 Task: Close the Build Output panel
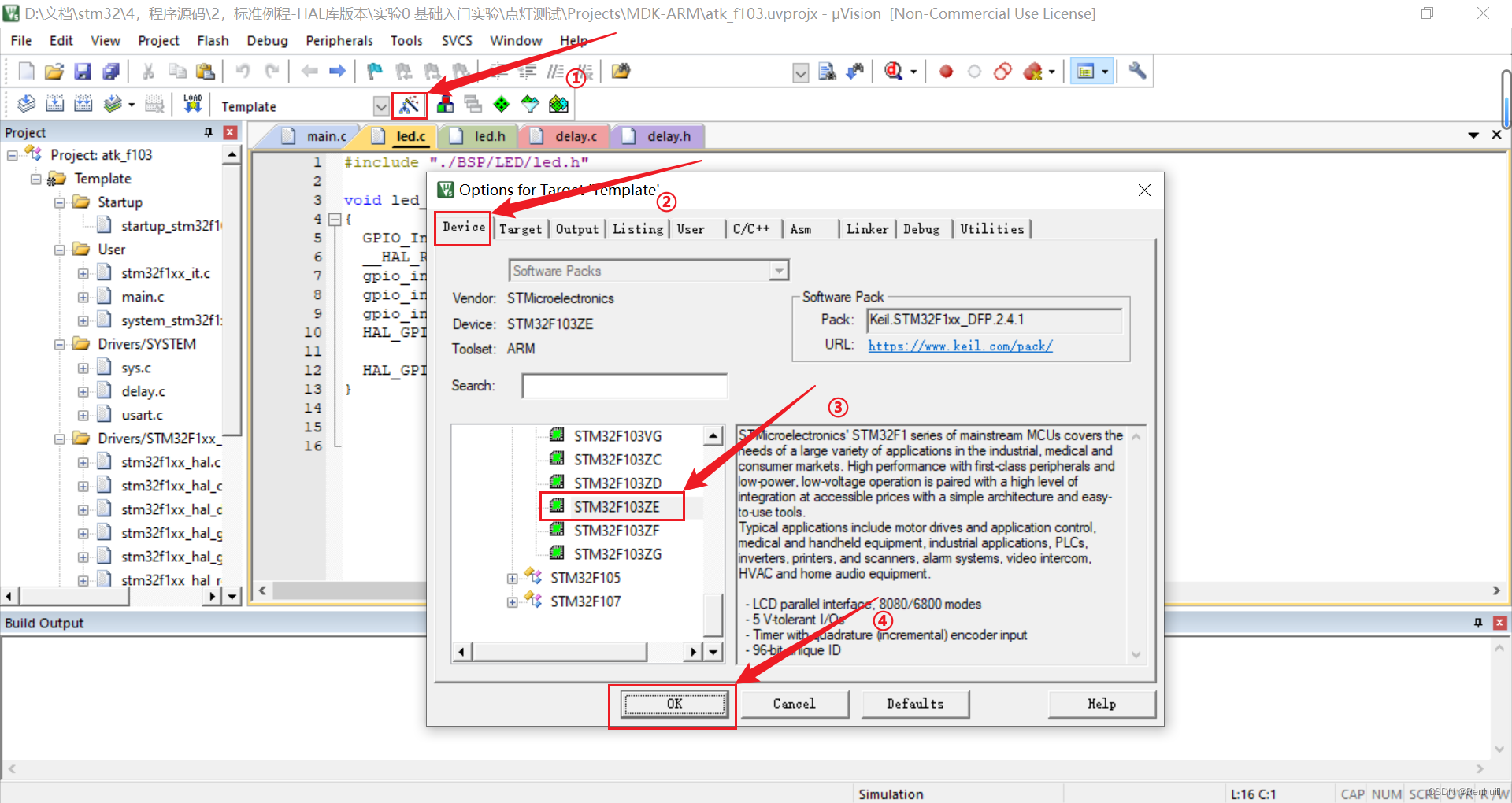(1499, 623)
